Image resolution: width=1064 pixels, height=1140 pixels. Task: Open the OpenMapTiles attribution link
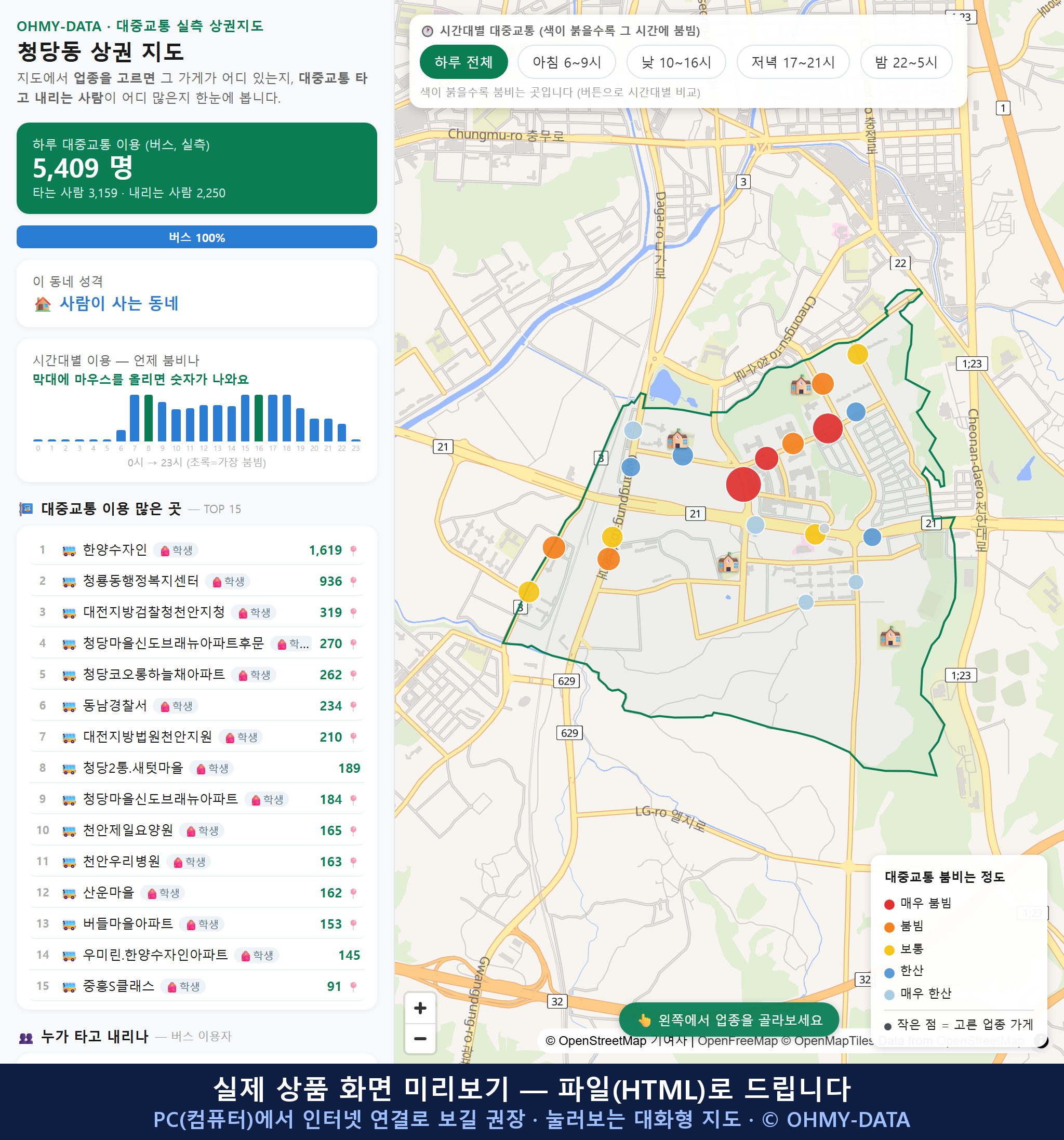pos(827,1041)
